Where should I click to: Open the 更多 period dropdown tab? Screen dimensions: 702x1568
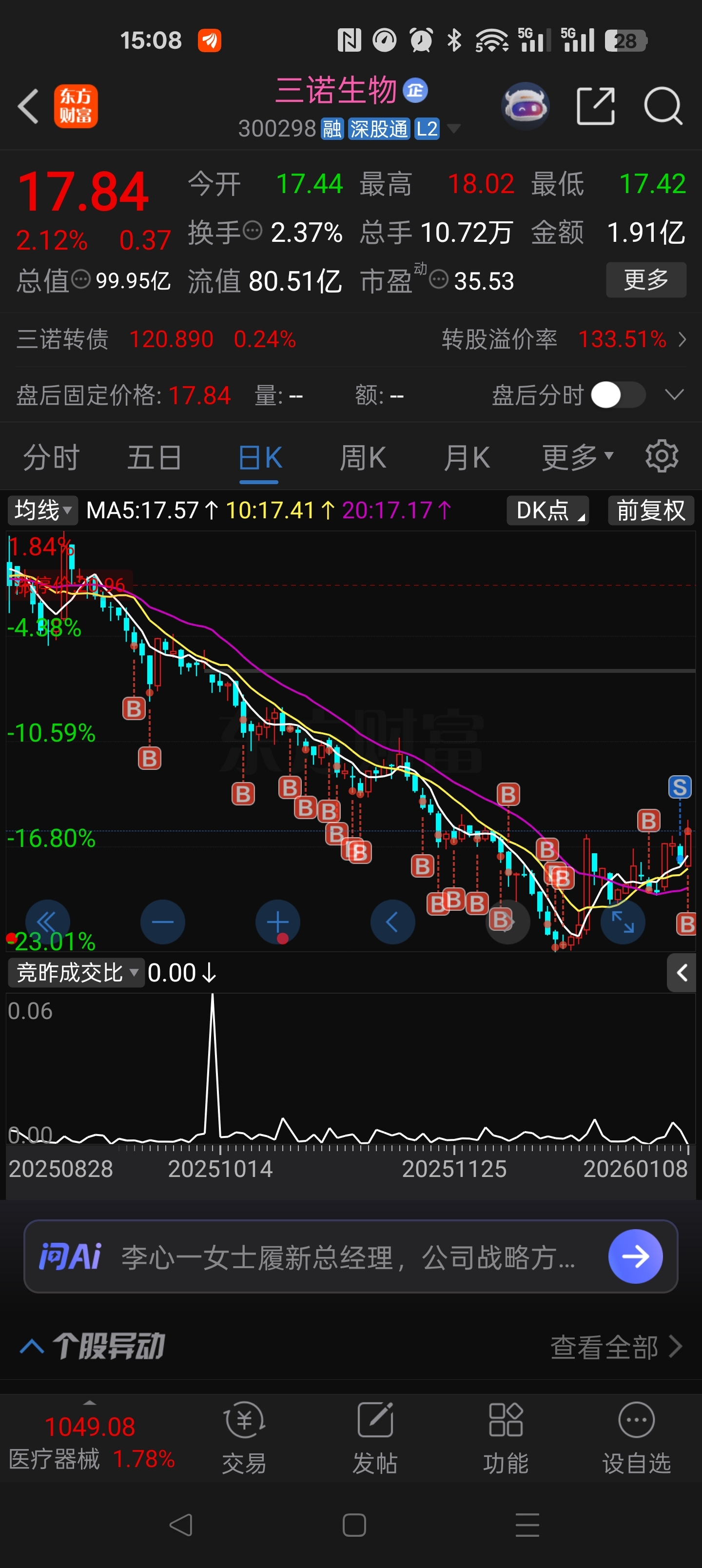coord(577,457)
